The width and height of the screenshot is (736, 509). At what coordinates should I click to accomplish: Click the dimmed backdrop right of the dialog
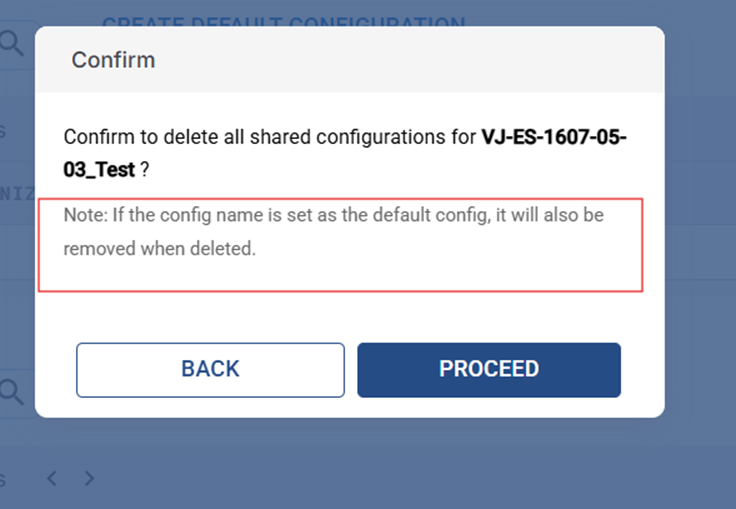tap(700, 250)
